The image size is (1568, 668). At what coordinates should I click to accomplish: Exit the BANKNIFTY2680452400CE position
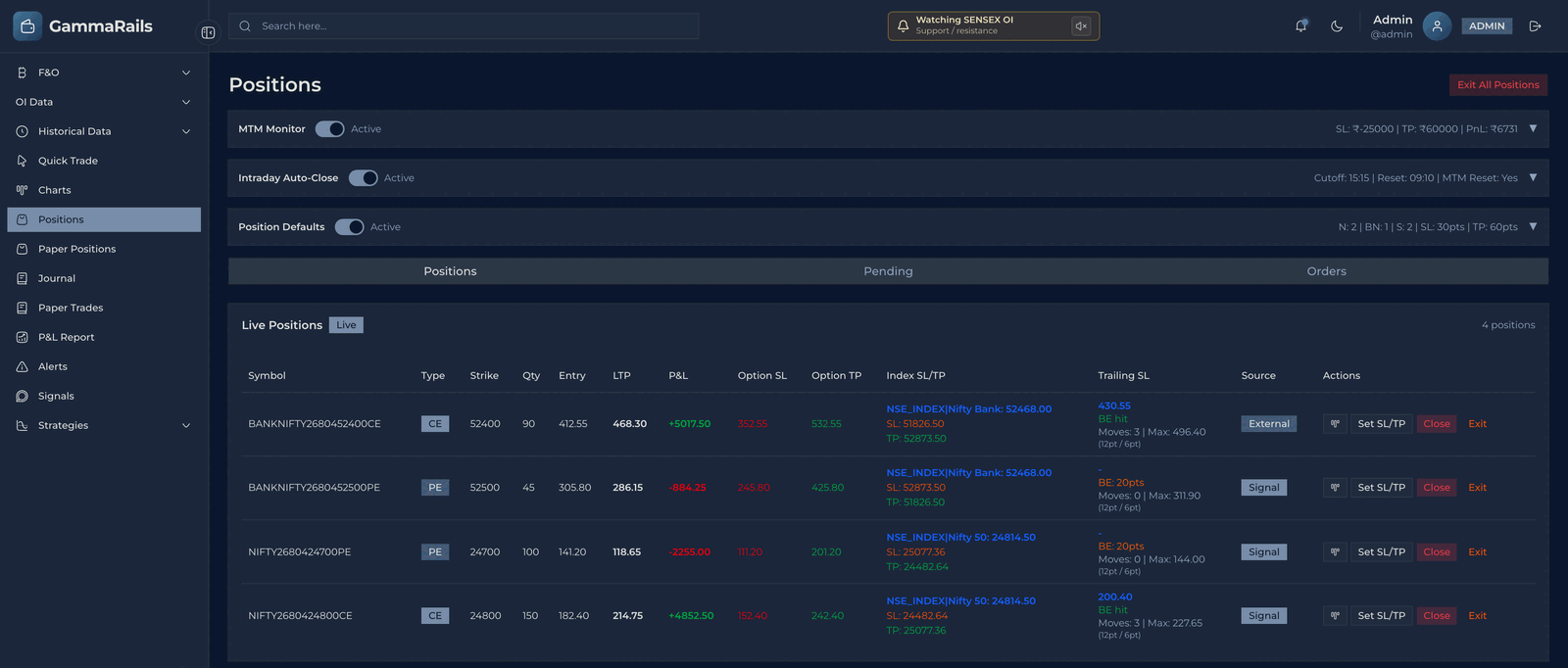(x=1478, y=424)
